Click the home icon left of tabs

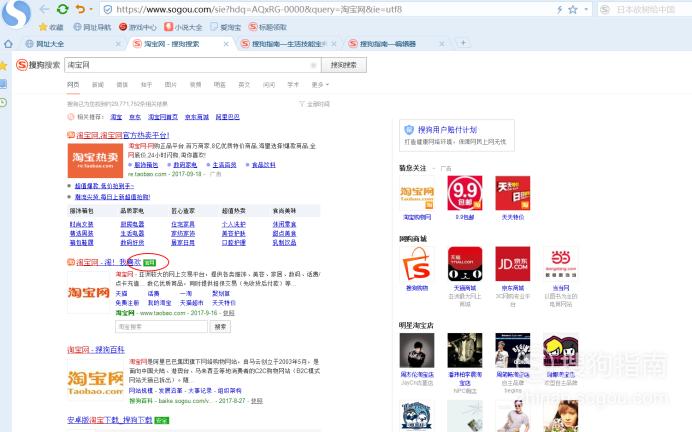tap(8, 44)
